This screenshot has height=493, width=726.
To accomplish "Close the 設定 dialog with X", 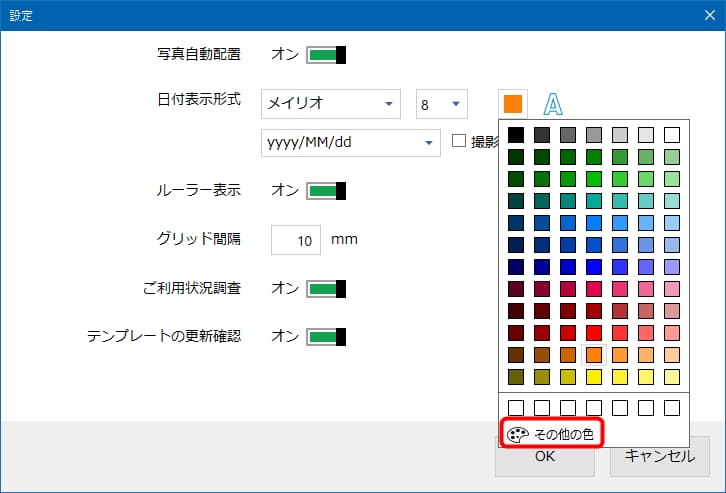I will pos(709,15).
